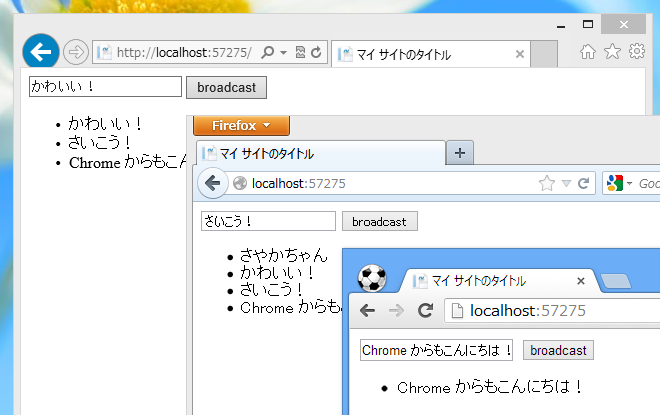This screenshot has height=415, width=660.
Task: Click かわいい！ list item in Firefox page
Action: 277,273
